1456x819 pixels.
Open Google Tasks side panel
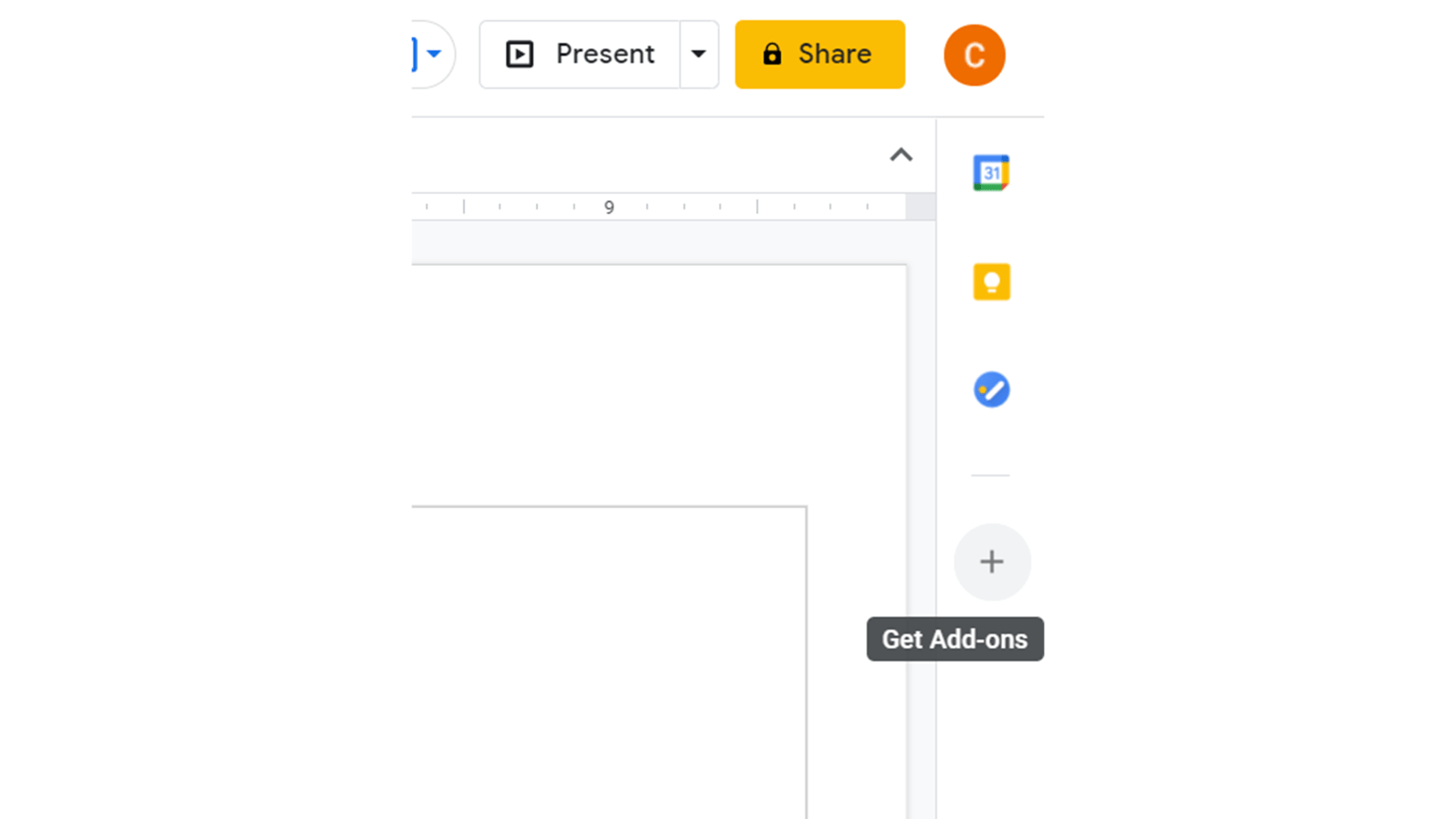click(991, 390)
